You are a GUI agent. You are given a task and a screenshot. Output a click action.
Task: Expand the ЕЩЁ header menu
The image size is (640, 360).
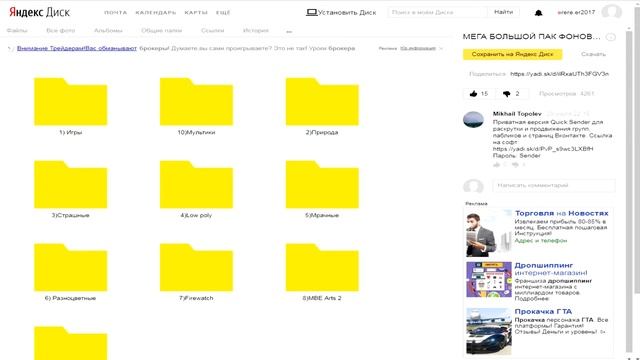point(223,13)
